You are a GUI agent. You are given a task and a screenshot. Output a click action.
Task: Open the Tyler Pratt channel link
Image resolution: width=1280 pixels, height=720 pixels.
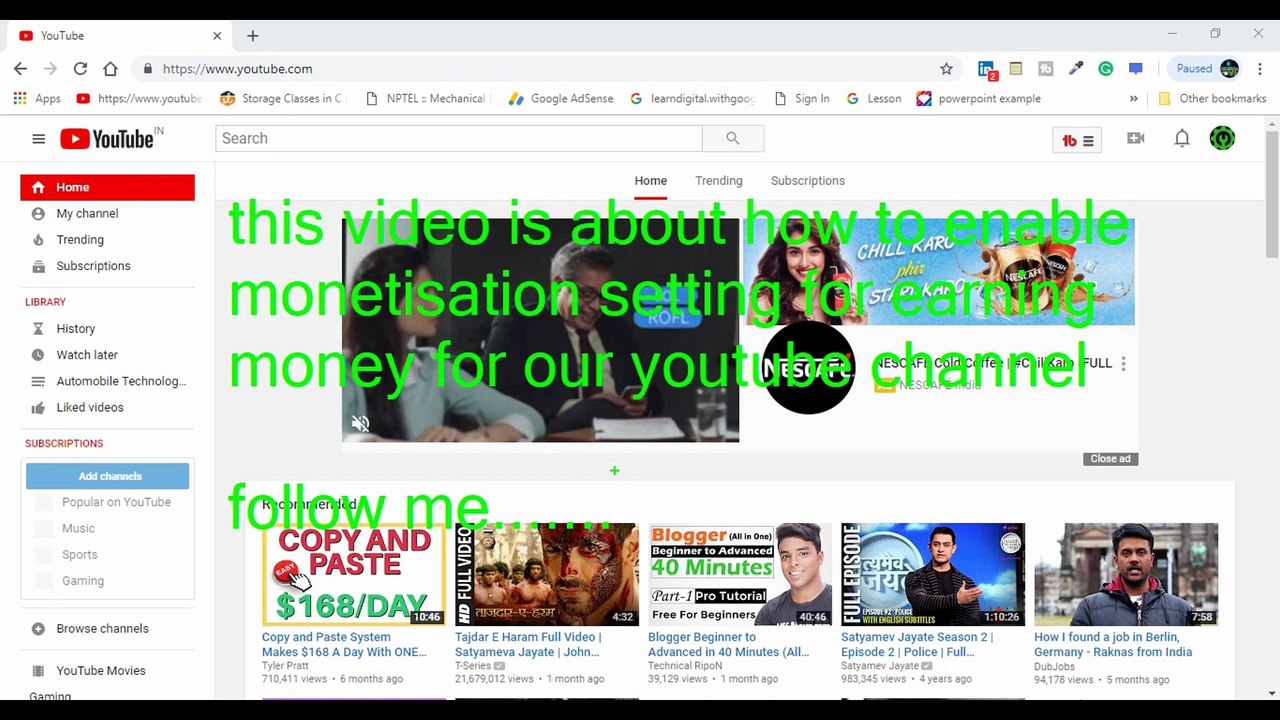285,666
